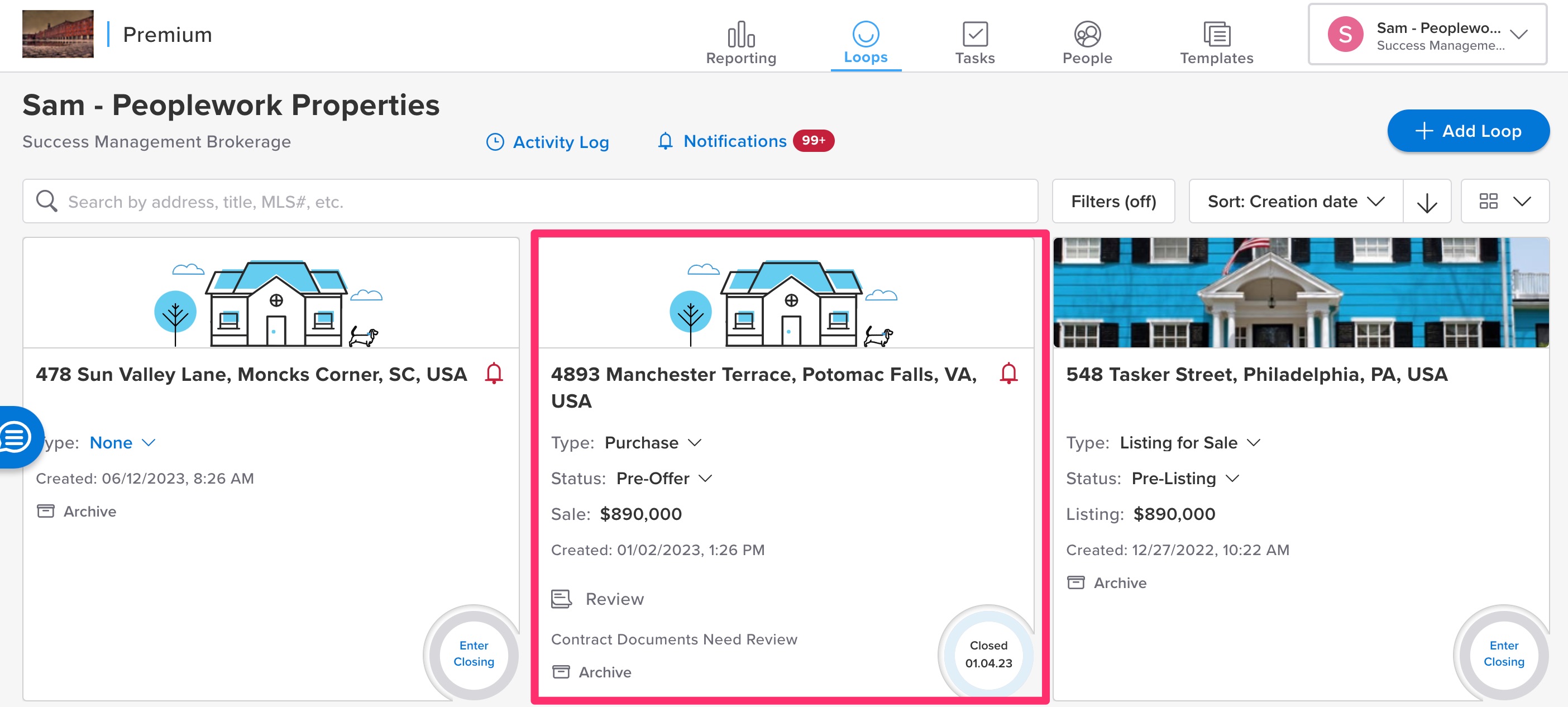Open the Reporting bar chart icon

click(741, 34)
